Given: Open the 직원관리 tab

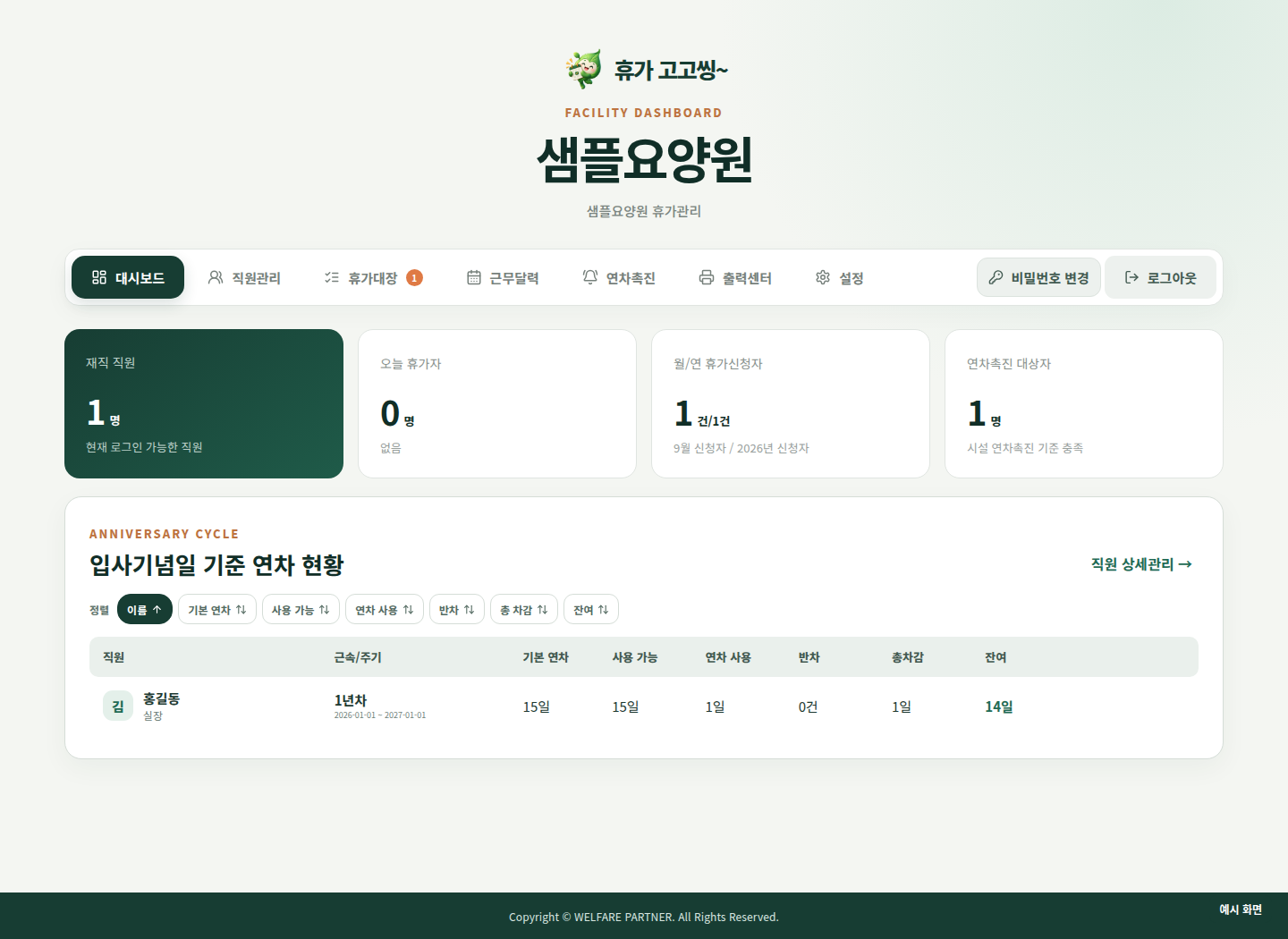Looking at the screenshot, I should (x=244, y=277).
